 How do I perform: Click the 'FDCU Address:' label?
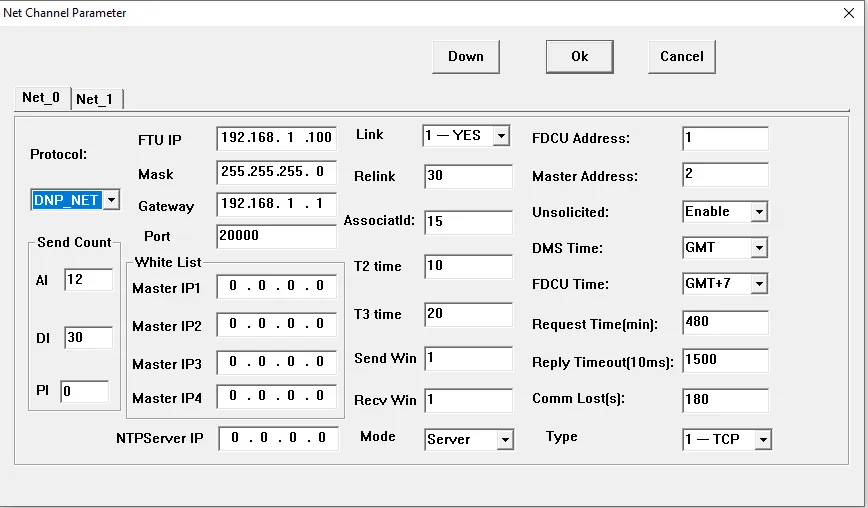click(581, 138)
